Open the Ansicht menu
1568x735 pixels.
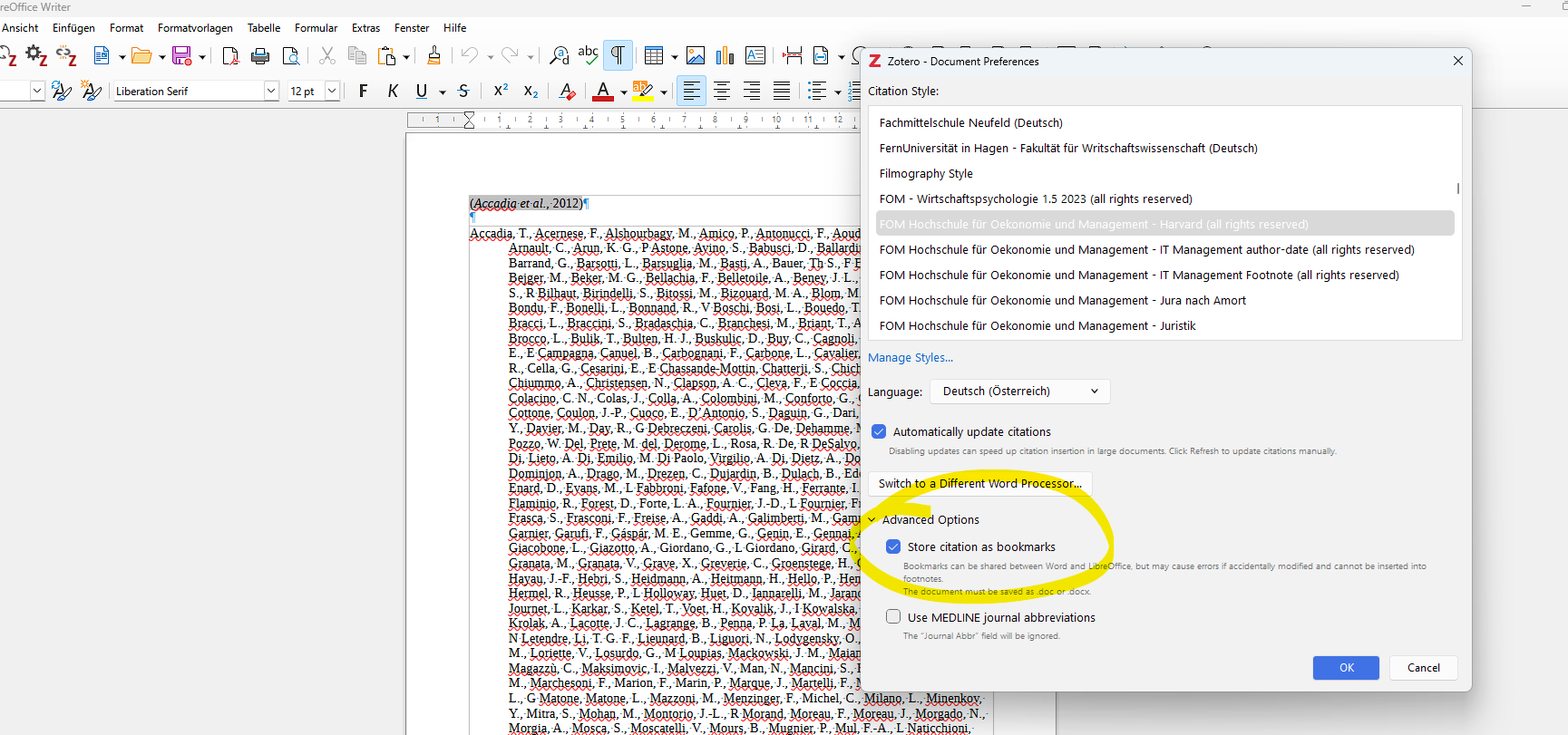[20, 28]
